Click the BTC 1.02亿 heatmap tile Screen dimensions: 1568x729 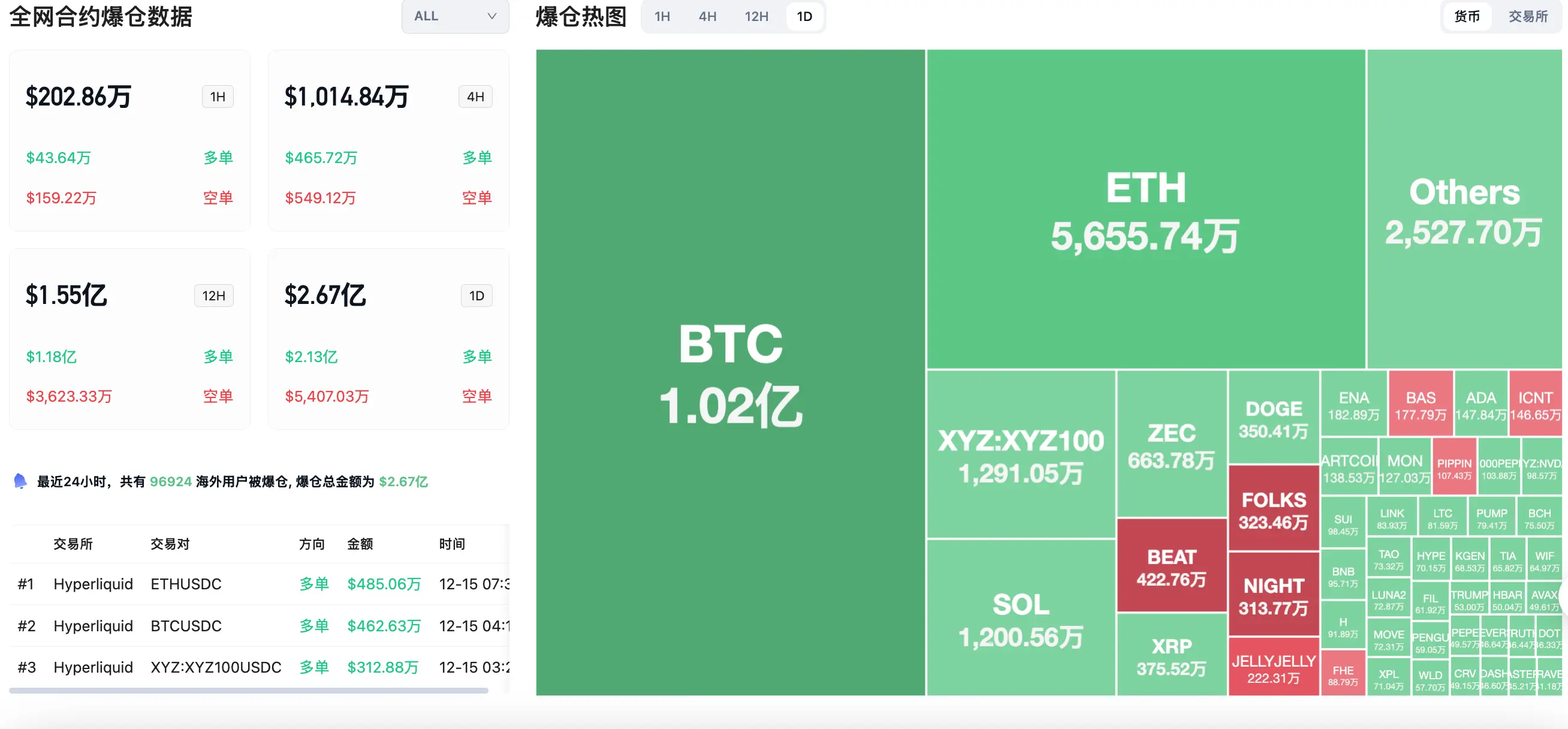pos(730,372)
